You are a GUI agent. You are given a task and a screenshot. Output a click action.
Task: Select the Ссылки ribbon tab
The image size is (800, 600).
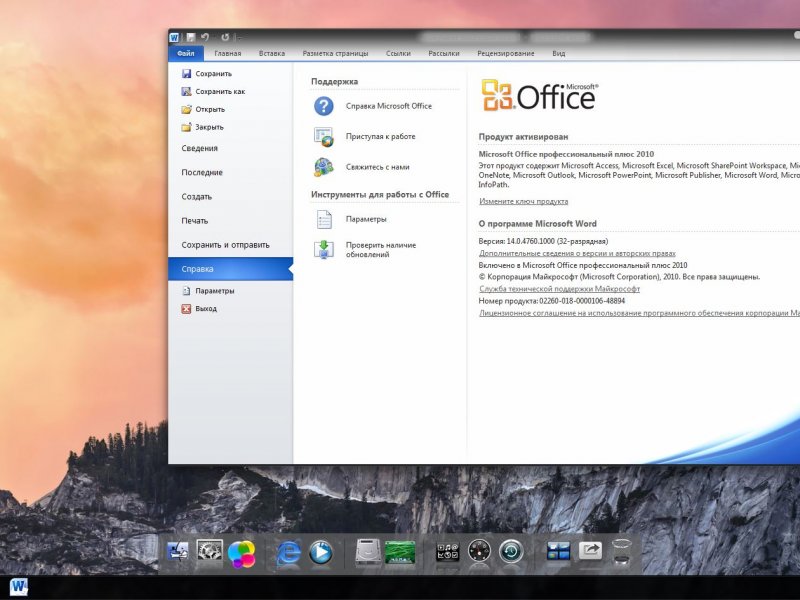398,53
